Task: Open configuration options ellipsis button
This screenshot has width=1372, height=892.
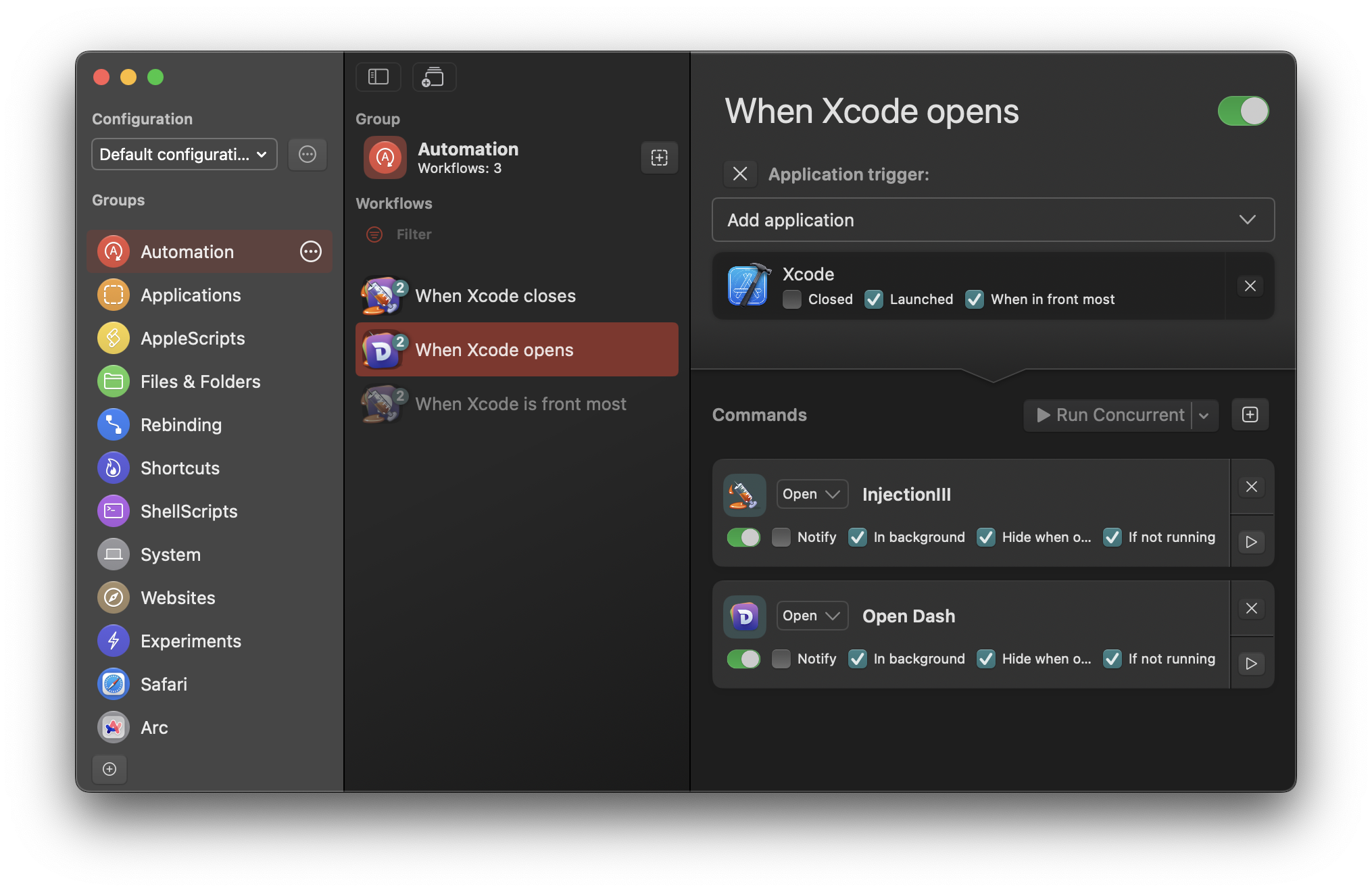Action: 308,155
